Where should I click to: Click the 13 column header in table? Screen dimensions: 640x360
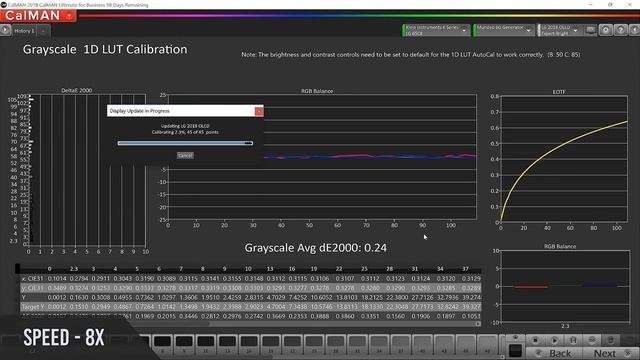pyautogui.click(x=270, y=269)
